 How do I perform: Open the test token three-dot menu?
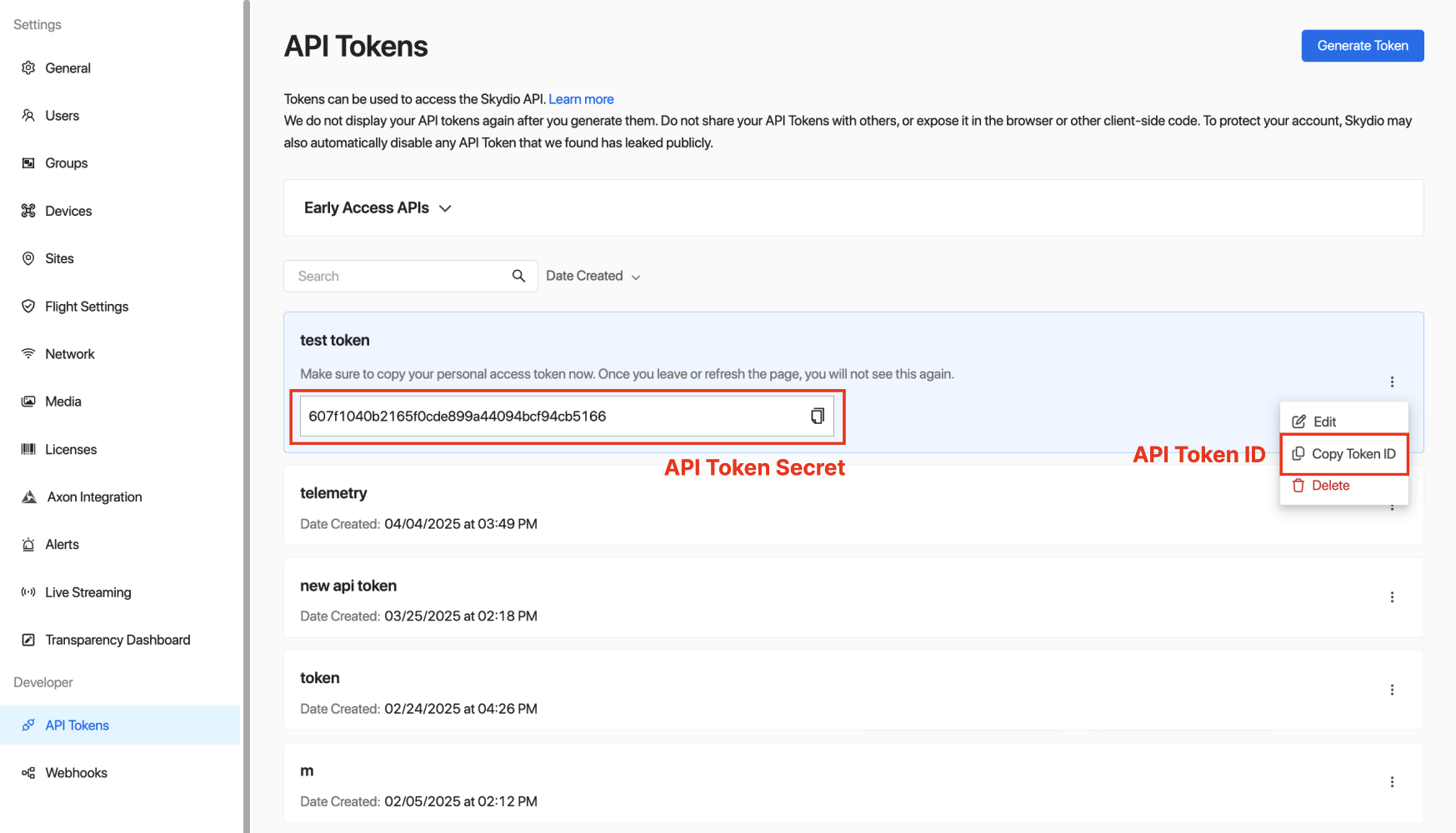(x=1392, y=382)
